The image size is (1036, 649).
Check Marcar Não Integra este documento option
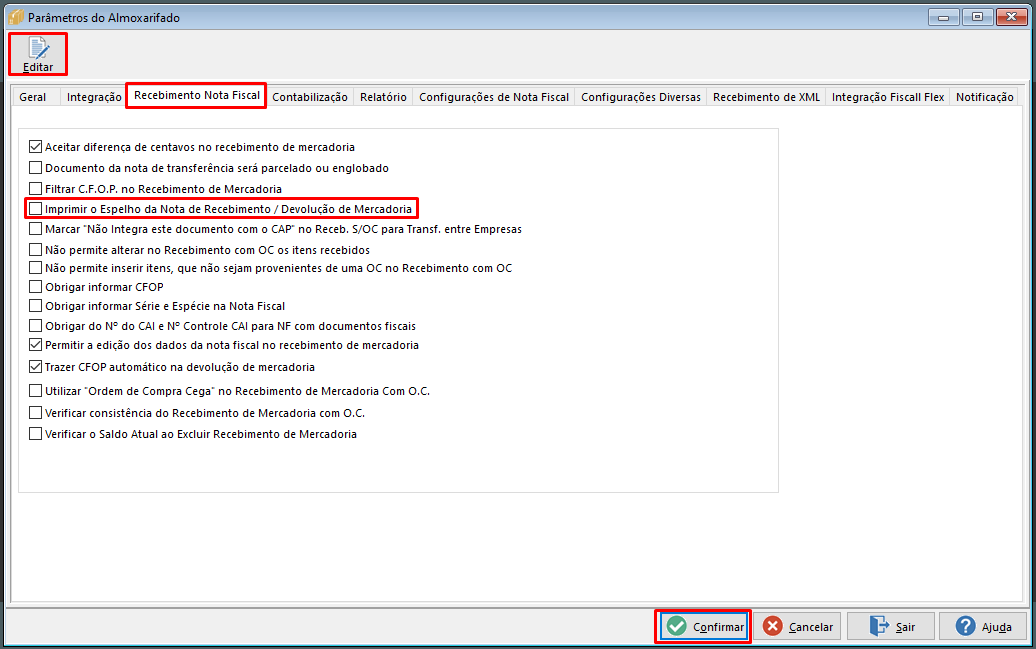pyautogui.click(x=36, y=229)
